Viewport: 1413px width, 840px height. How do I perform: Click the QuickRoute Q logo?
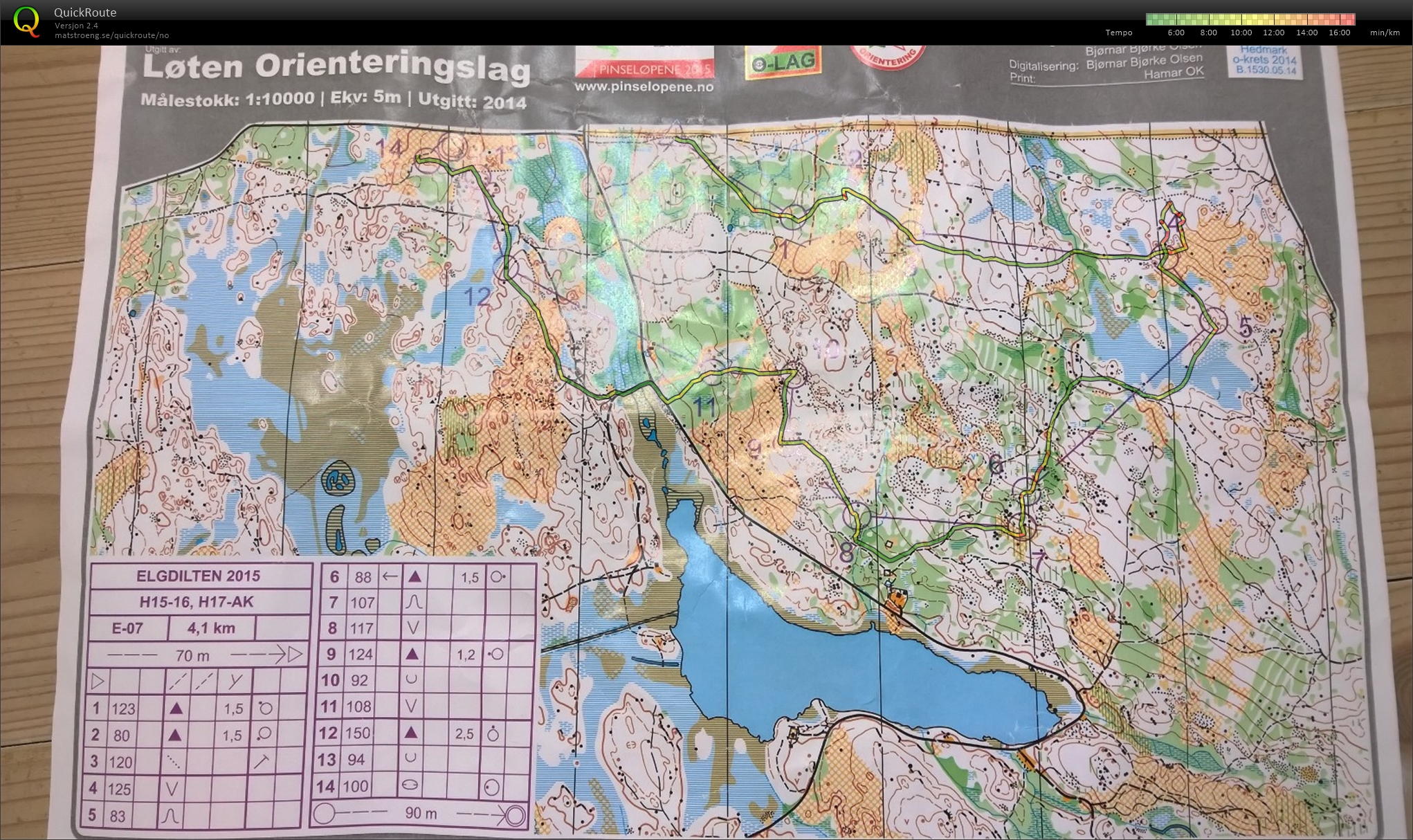(x=26, y=21)
